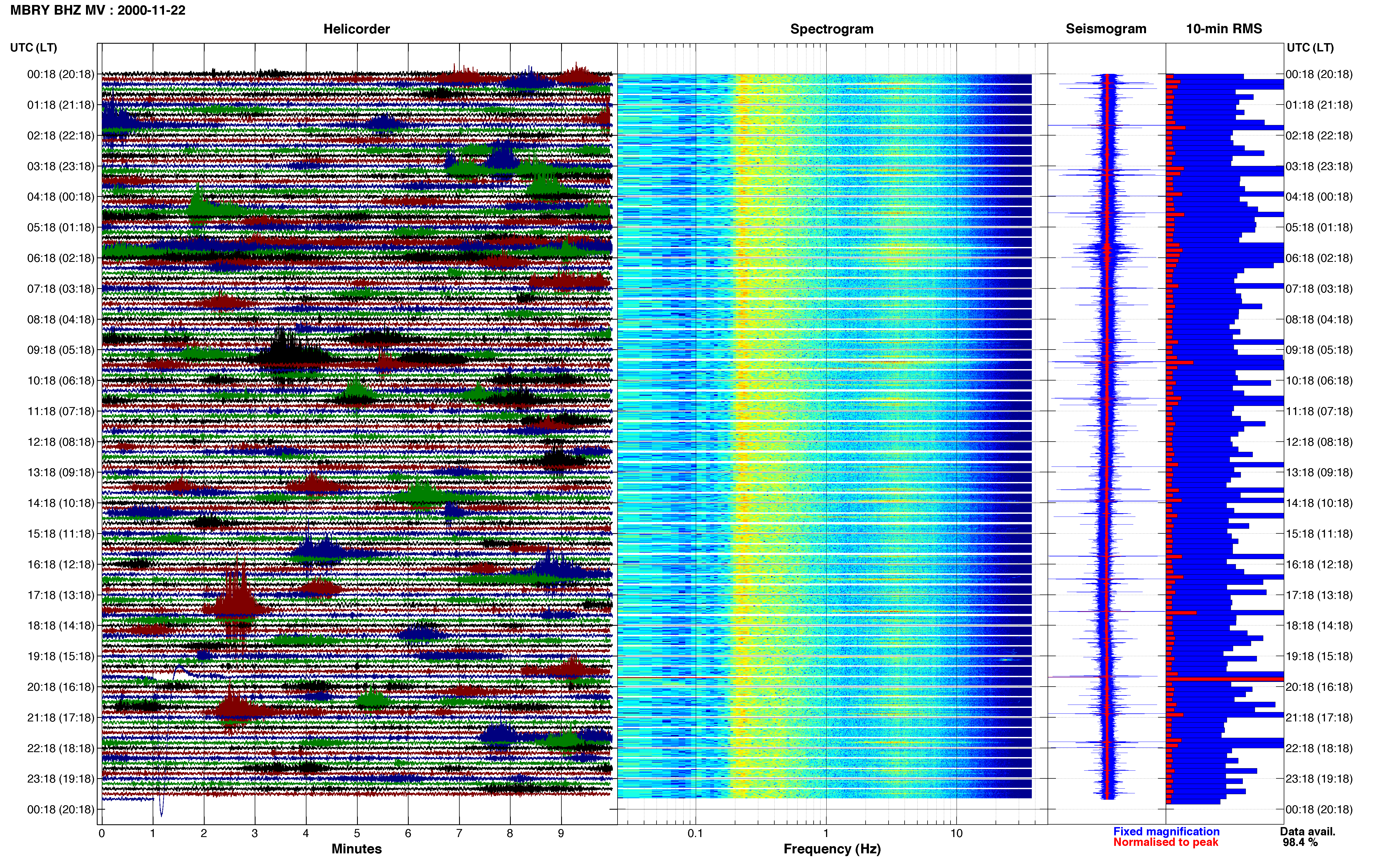Click the right-side time label '01:18 (21:18)'
Viewport: 1388px width, 868px height.
[1319, 105]
